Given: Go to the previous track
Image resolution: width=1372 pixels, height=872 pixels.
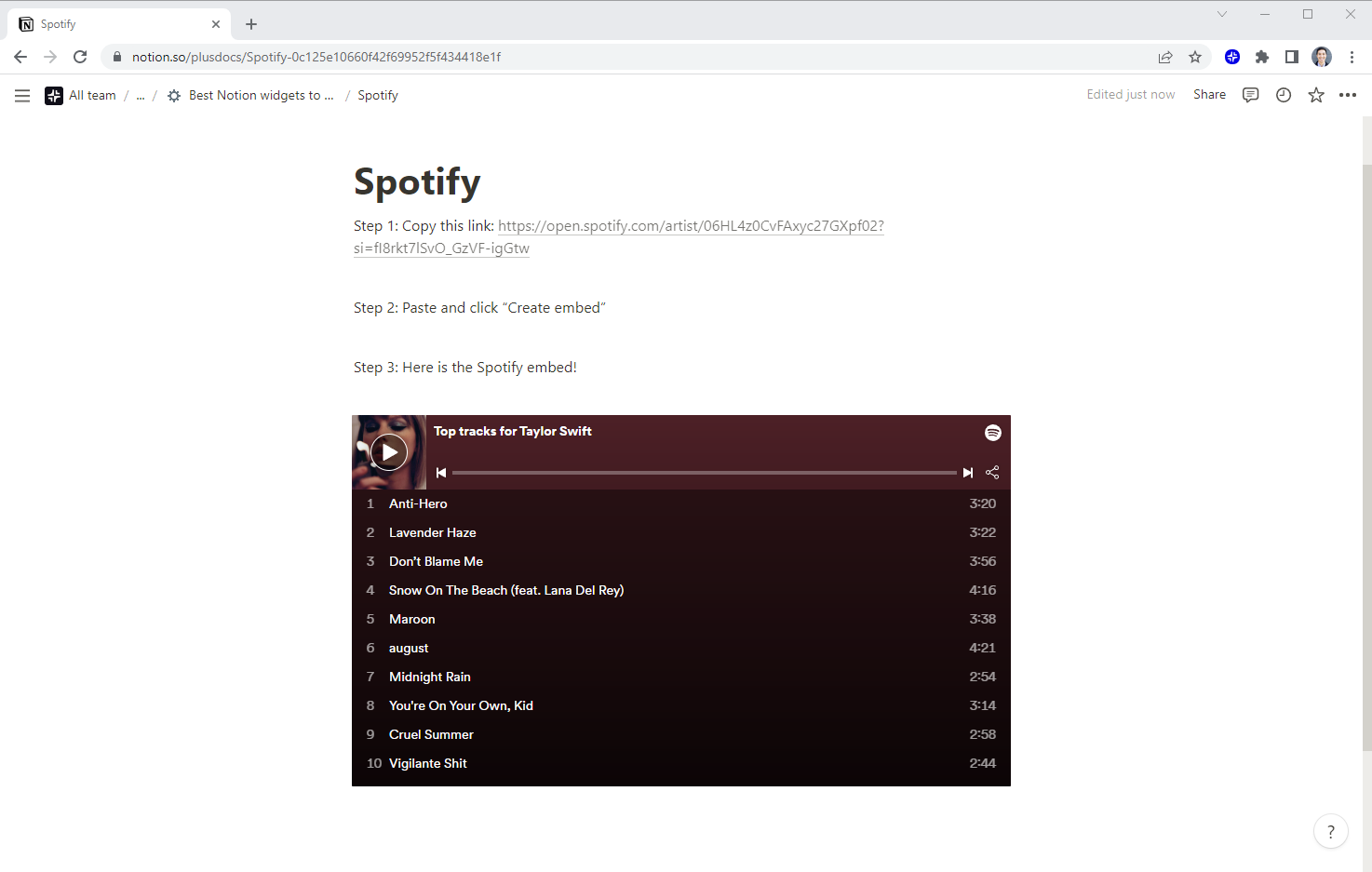Looking at the screenshot, I should [441, 473].
